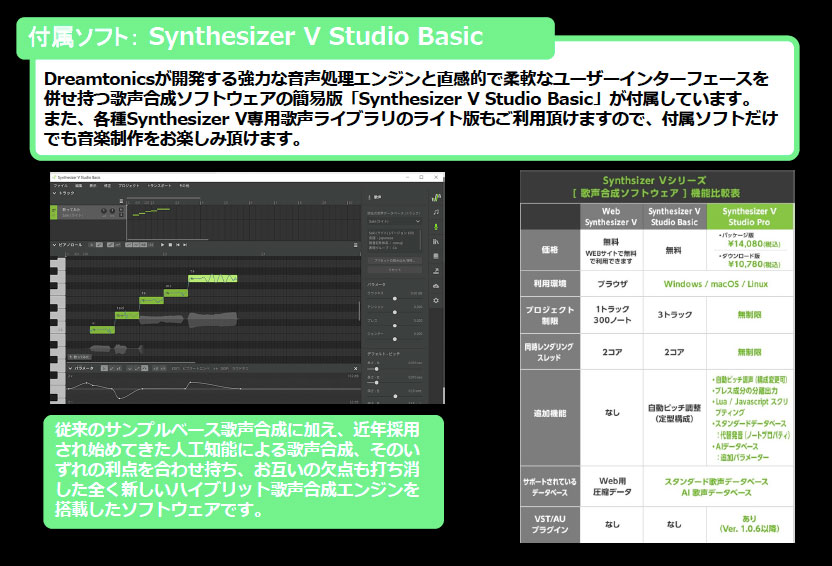The image size is (832, 566).
Task: Click the track name in the track header
Action: tap(71, 210)
